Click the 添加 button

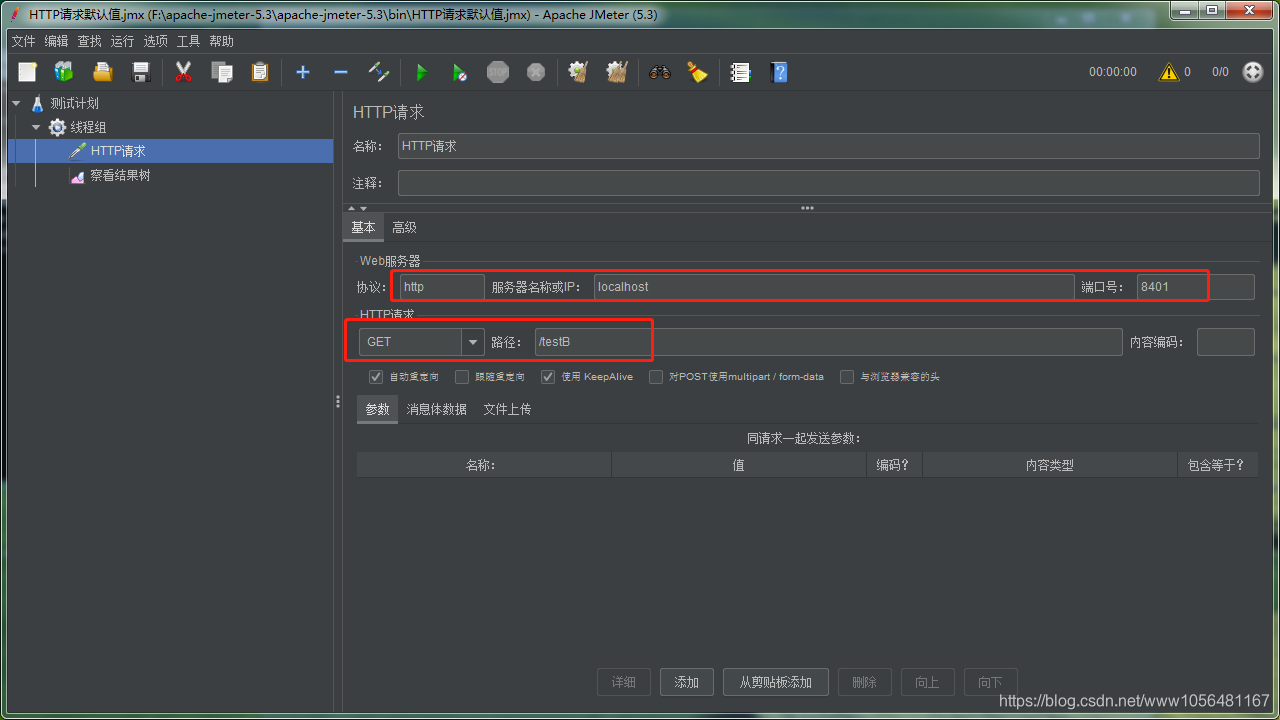click(687, 682)
